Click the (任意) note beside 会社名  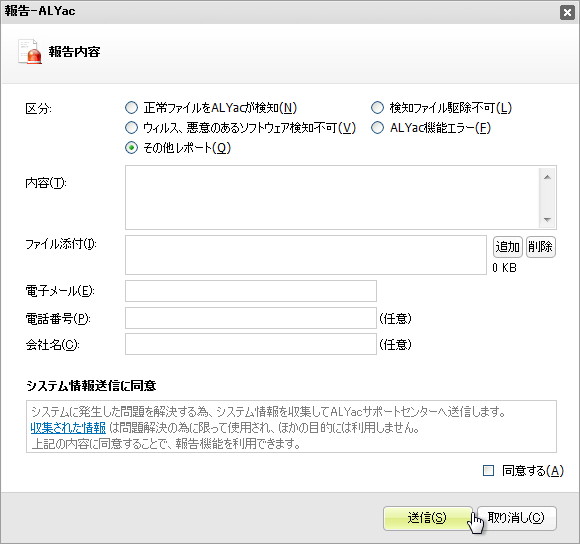click(395, 345)
